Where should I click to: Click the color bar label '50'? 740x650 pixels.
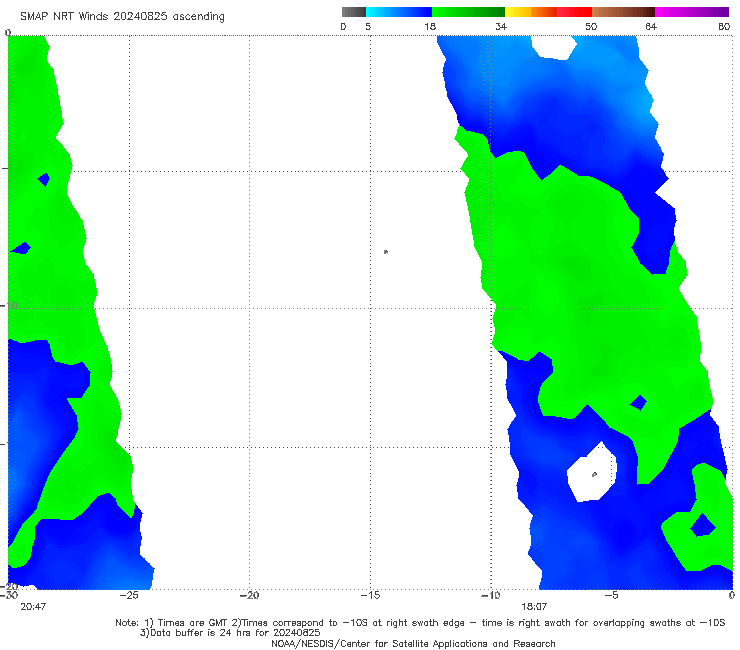591,26
